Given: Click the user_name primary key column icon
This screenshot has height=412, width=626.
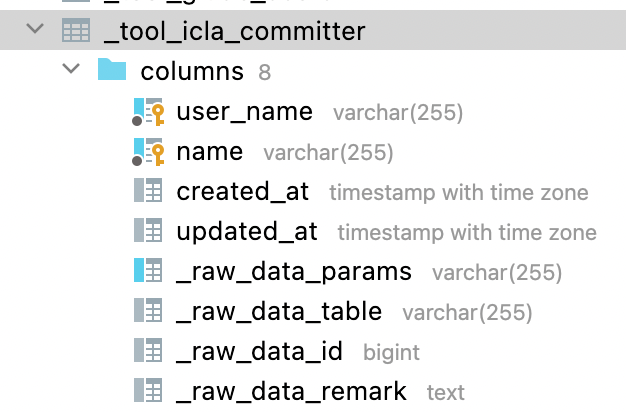Looking at the screenshot, I should pyautogui.click(x=148, y=112).
